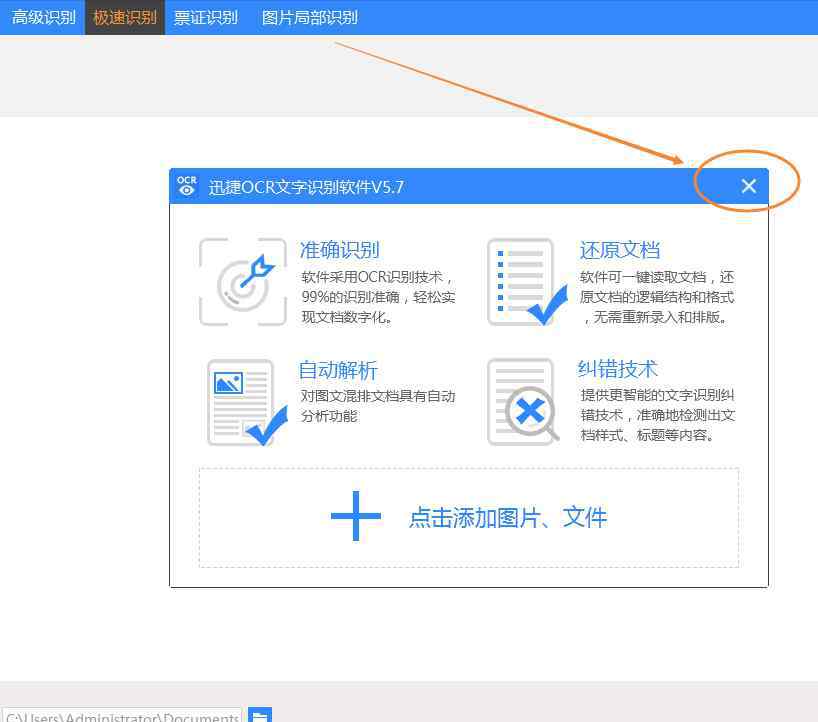Click the 纠错技术 magnifier icon

coord(523,402)
